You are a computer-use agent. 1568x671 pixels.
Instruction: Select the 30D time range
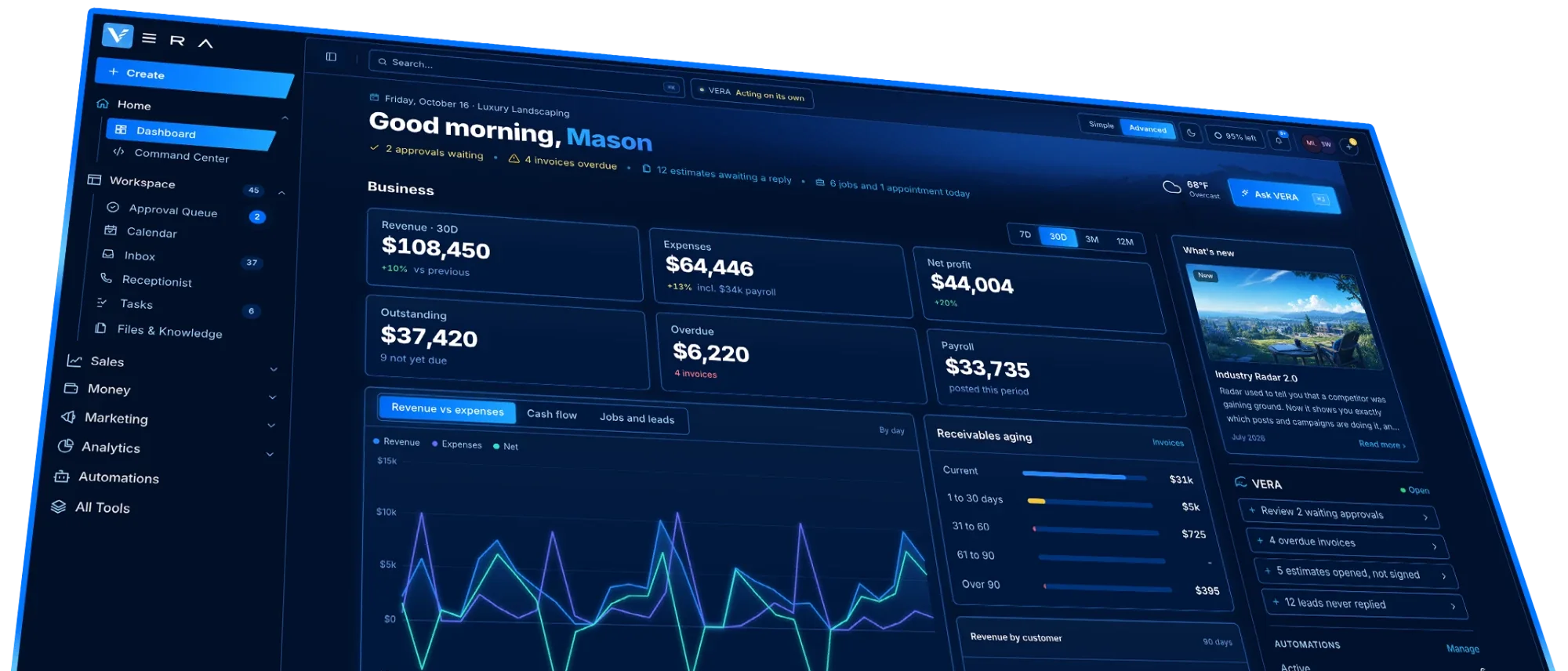click(1058, 237)
